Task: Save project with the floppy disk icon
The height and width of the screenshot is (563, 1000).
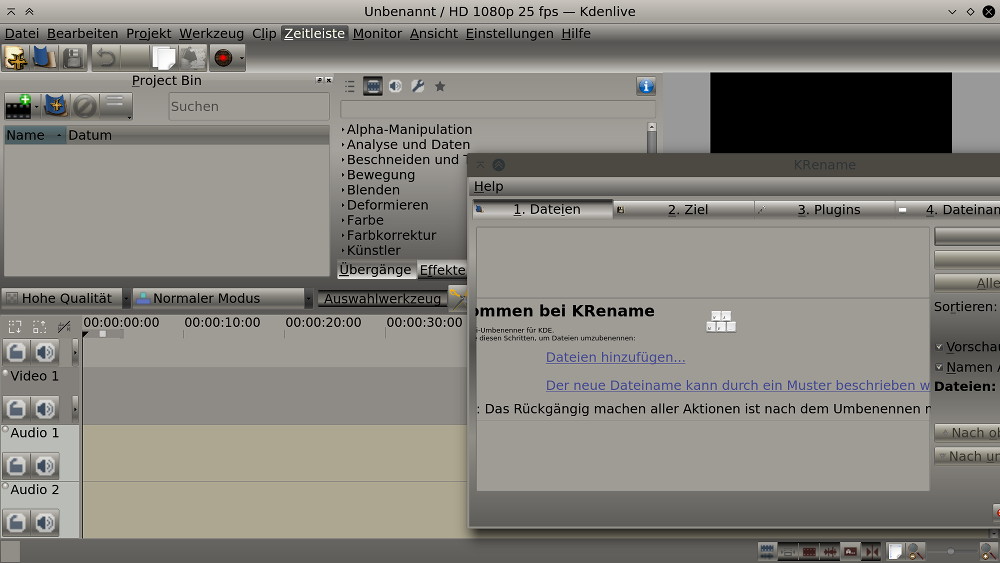Action: click(73, 58)
